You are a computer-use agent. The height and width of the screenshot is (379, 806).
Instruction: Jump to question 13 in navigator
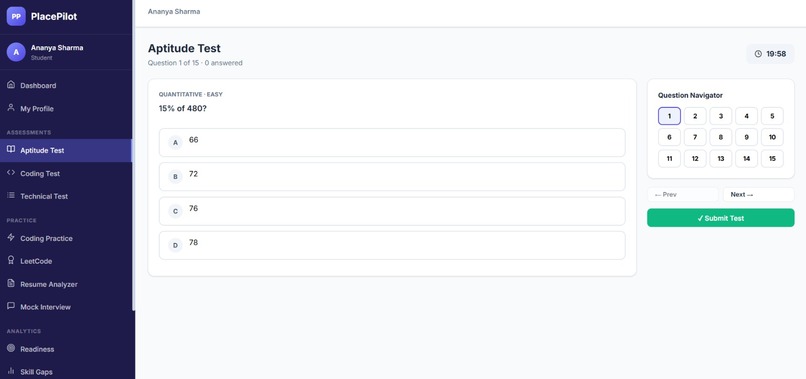[721, 158]
